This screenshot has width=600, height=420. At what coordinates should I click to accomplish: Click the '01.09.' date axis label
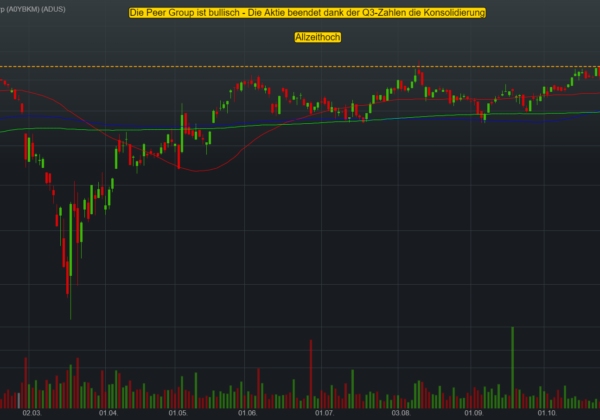coord(474,413)
